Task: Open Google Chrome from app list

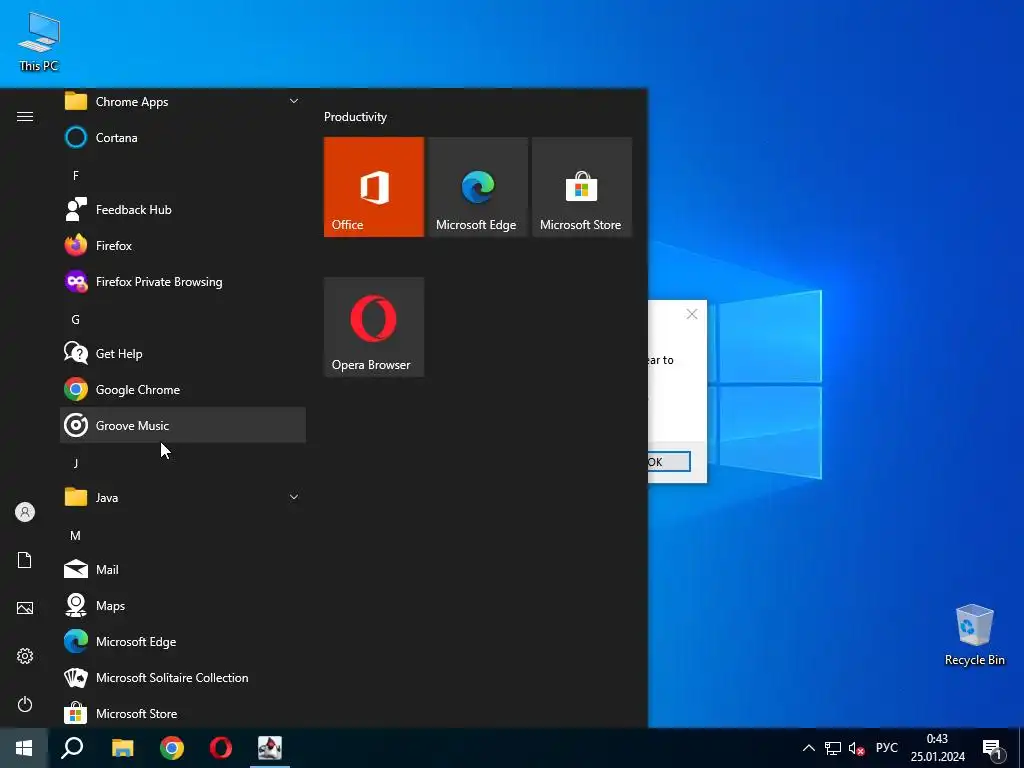Action: [183, 390]
